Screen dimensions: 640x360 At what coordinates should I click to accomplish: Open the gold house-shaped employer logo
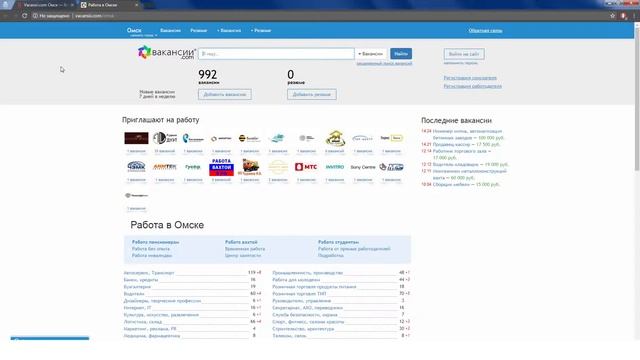click(x=335, y=138)
